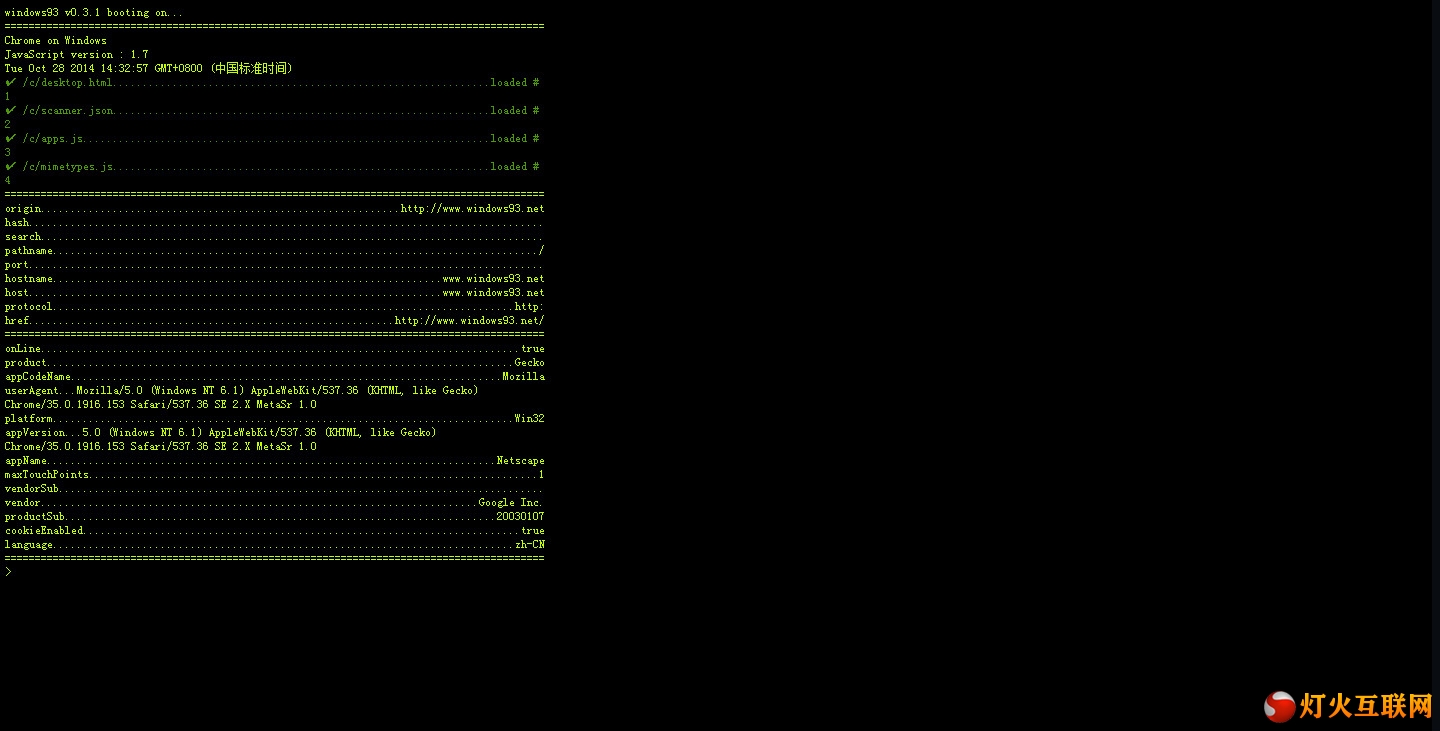
Task: Click 'www.windows93.net' on the hostname row
Action: [x=493, y=279]
